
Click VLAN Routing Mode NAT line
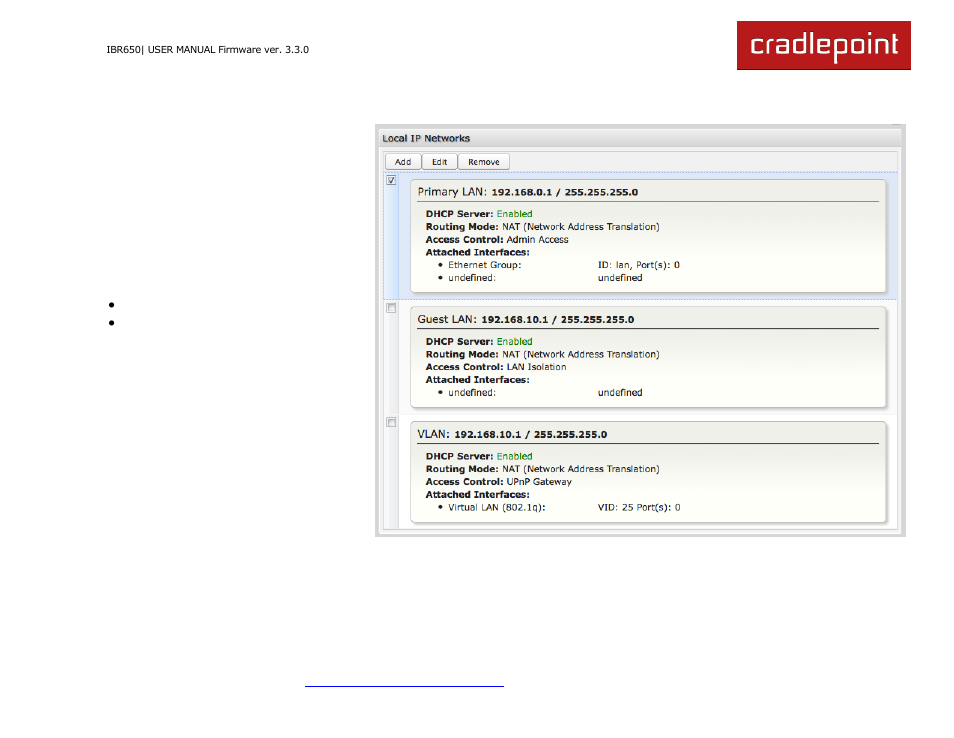542,469
